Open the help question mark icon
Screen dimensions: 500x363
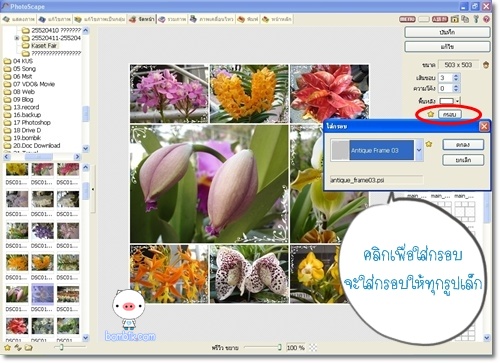[x=487, y=19]
